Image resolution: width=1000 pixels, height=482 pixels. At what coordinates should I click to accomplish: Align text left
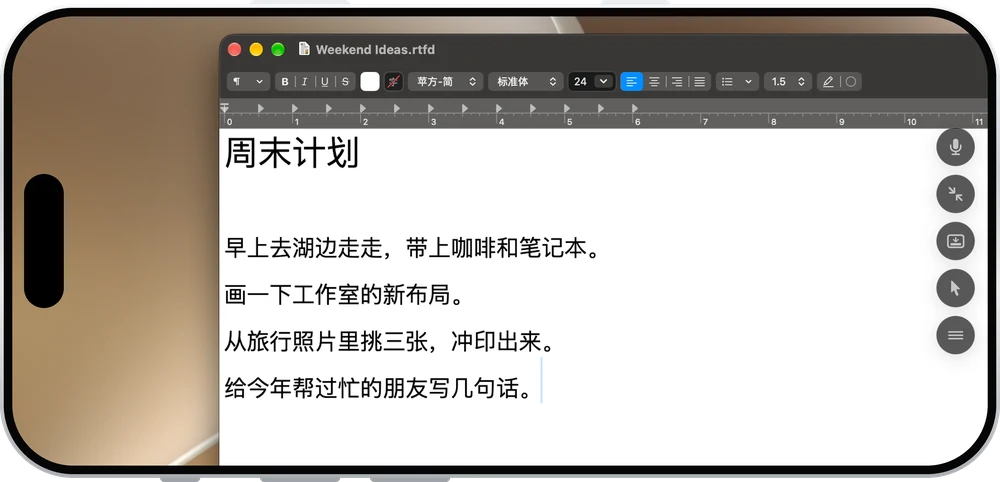click(631, 82)
